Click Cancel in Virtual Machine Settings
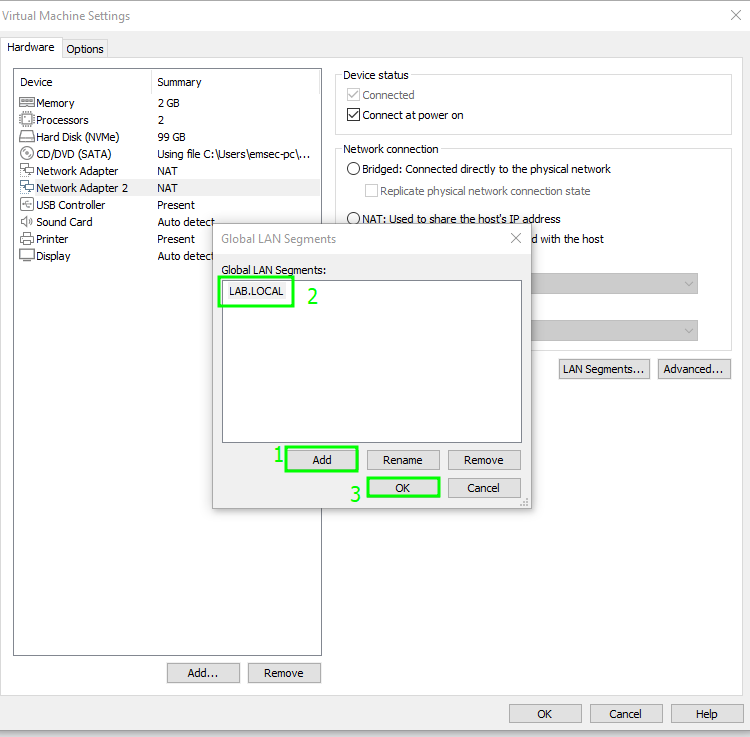Screen dimensions: 750x737 [x=626, y=714]
